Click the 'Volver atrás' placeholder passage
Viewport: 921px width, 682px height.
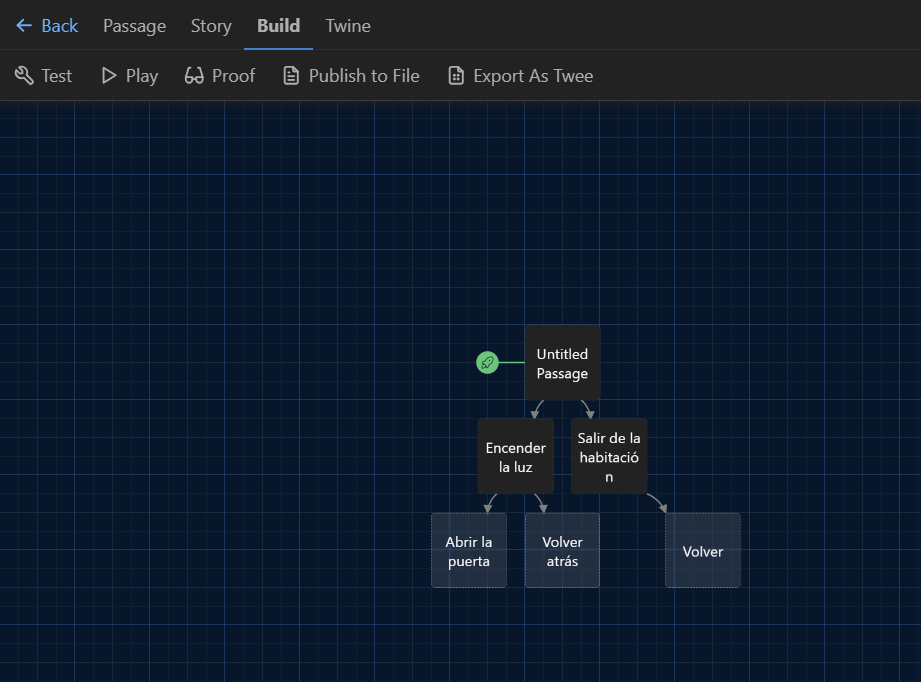pyautogui.click(x=562, y=551)
